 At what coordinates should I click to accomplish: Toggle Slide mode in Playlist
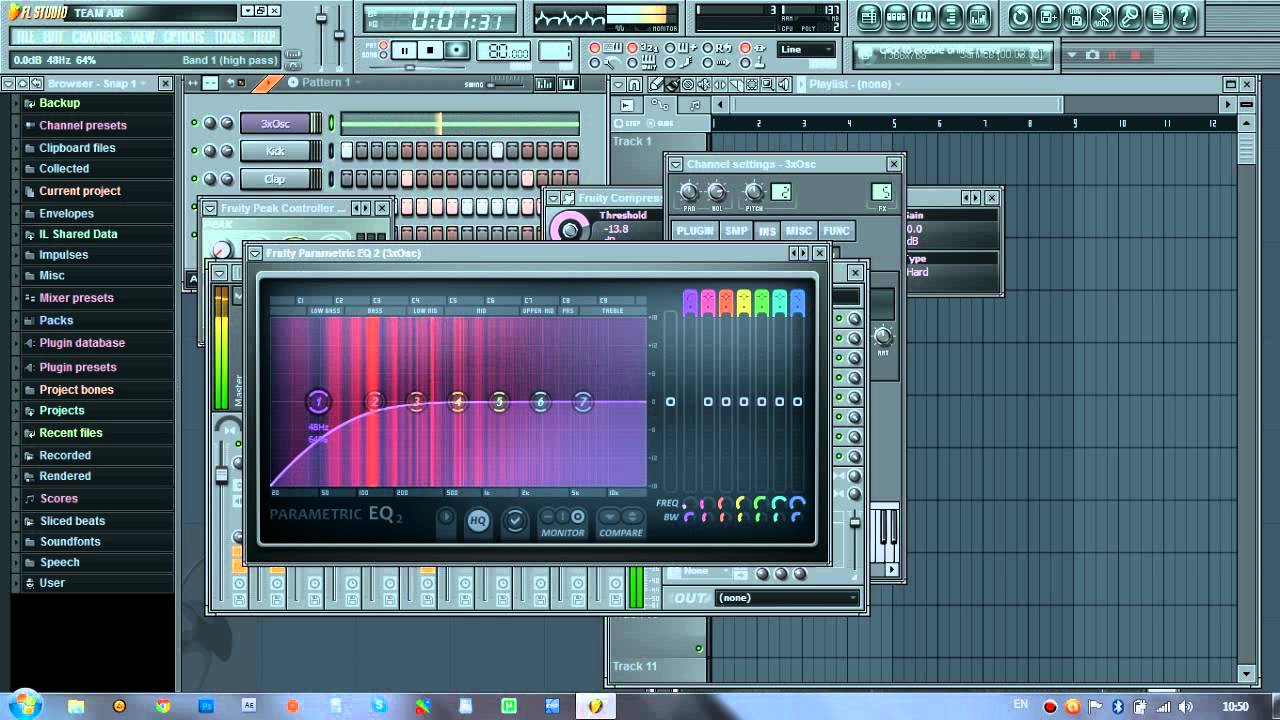point(660,123)
